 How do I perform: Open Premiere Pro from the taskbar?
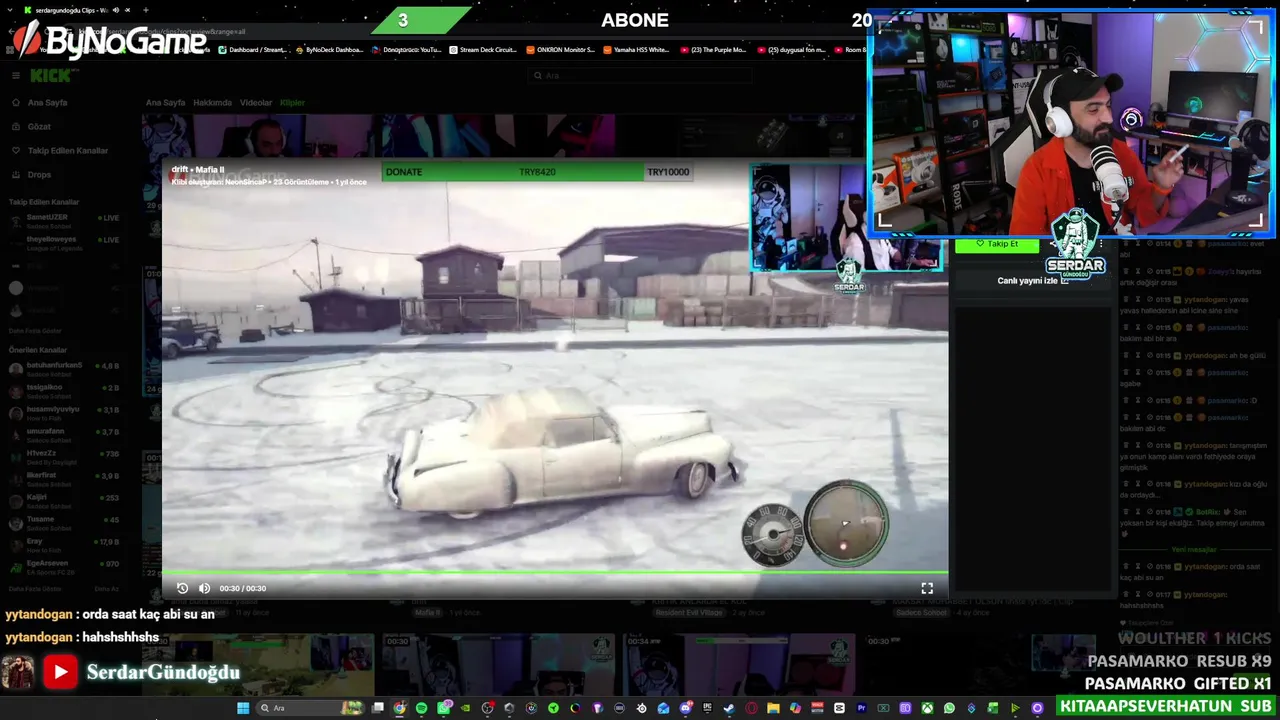point(861,708)
